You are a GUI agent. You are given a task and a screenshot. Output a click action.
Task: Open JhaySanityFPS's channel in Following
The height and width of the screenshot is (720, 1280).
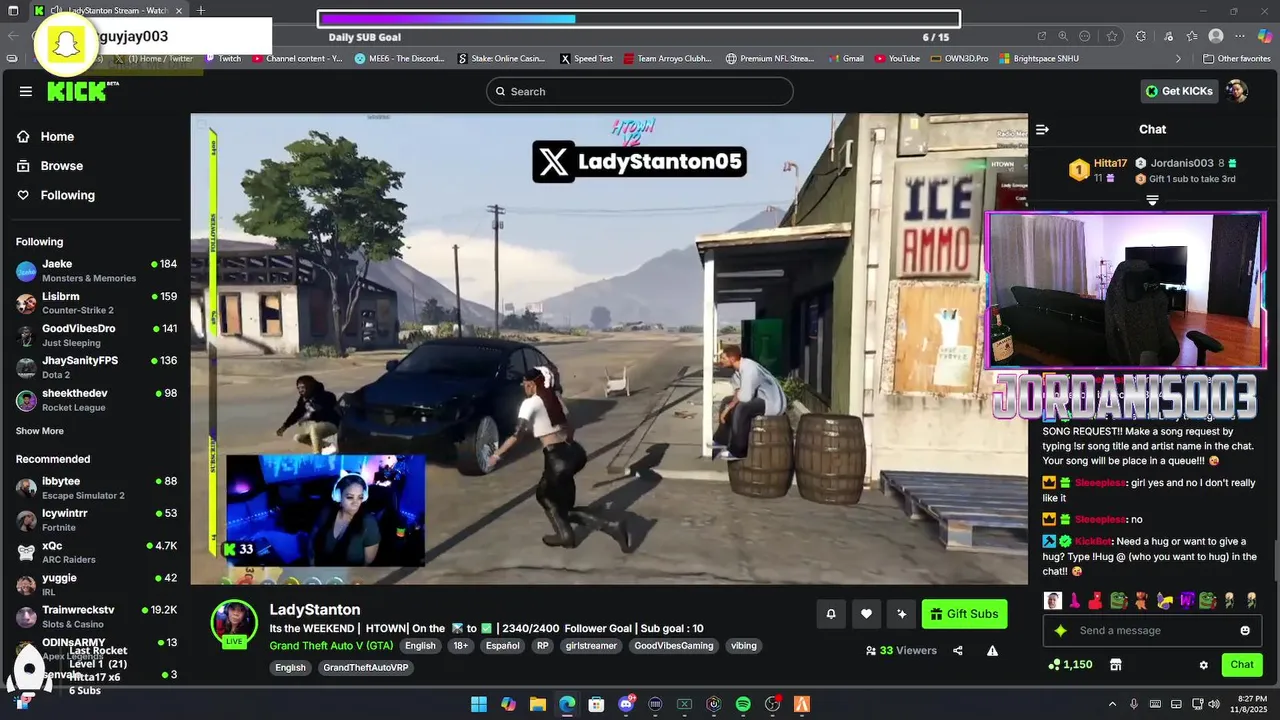[x=96, y=367]
